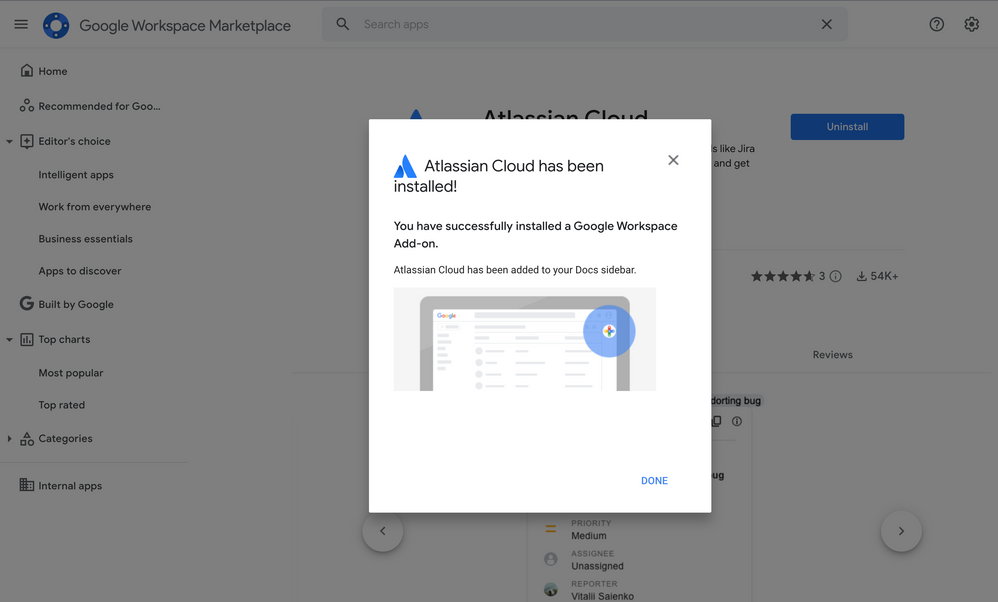Click the Top charts icon

(27, 339)
